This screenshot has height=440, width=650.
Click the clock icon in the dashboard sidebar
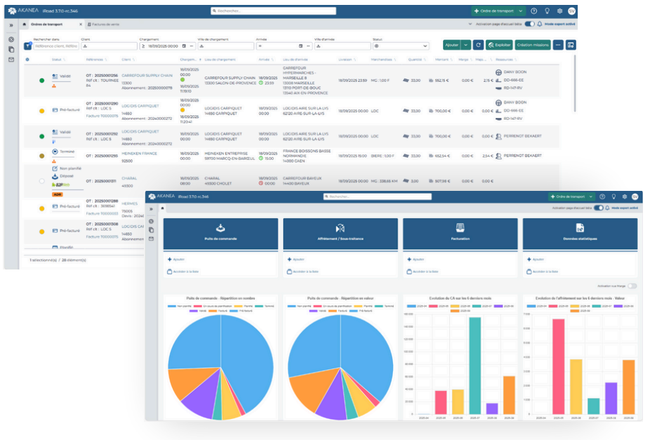click(x=151, y=220)
